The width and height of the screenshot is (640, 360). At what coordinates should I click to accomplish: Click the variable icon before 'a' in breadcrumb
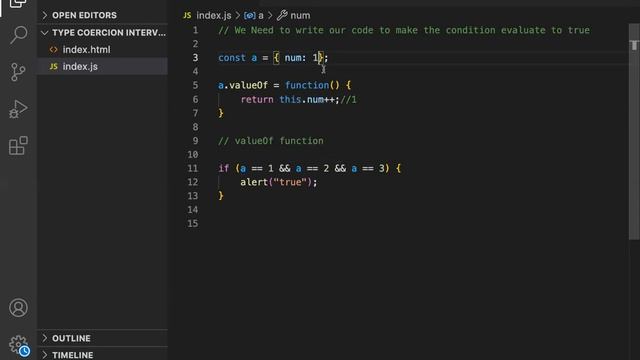[x=250, y=16]
